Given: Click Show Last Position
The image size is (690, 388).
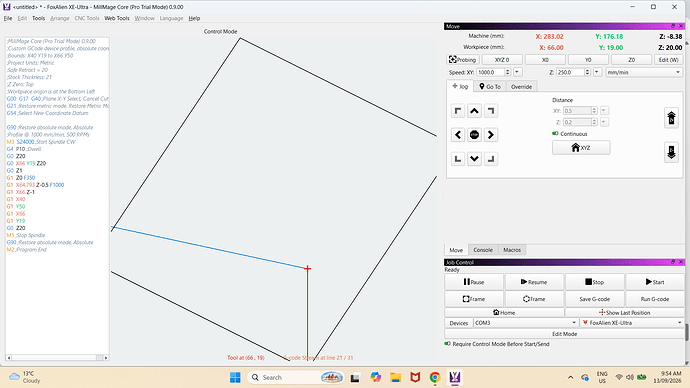Looking at the screenshot, I should tap(624, 312).
